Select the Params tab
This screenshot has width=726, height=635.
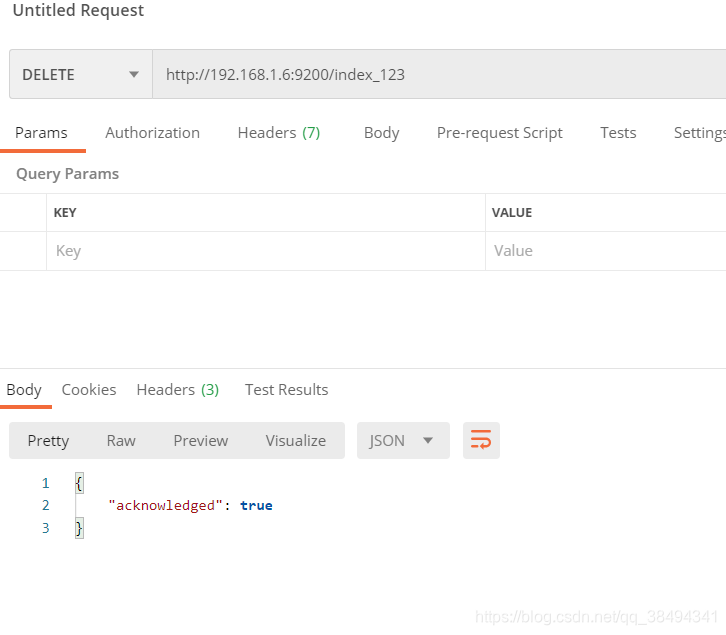pos(41,133)
